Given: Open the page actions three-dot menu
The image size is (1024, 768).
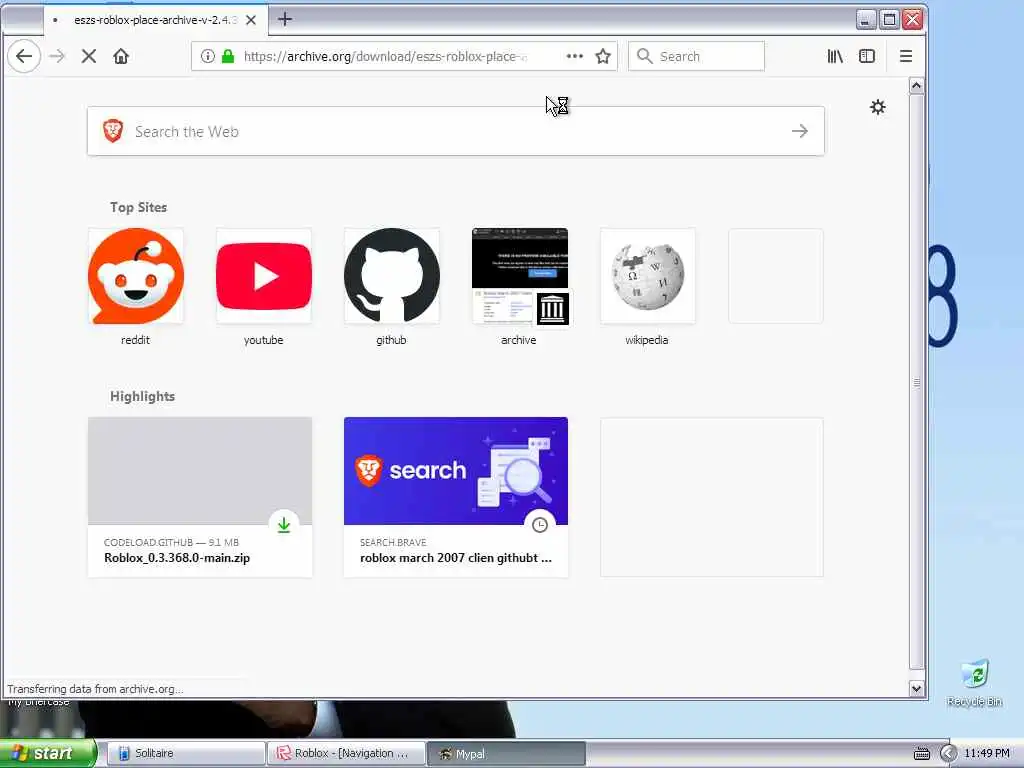Looking at the screenshot, I should pos(575,56).
